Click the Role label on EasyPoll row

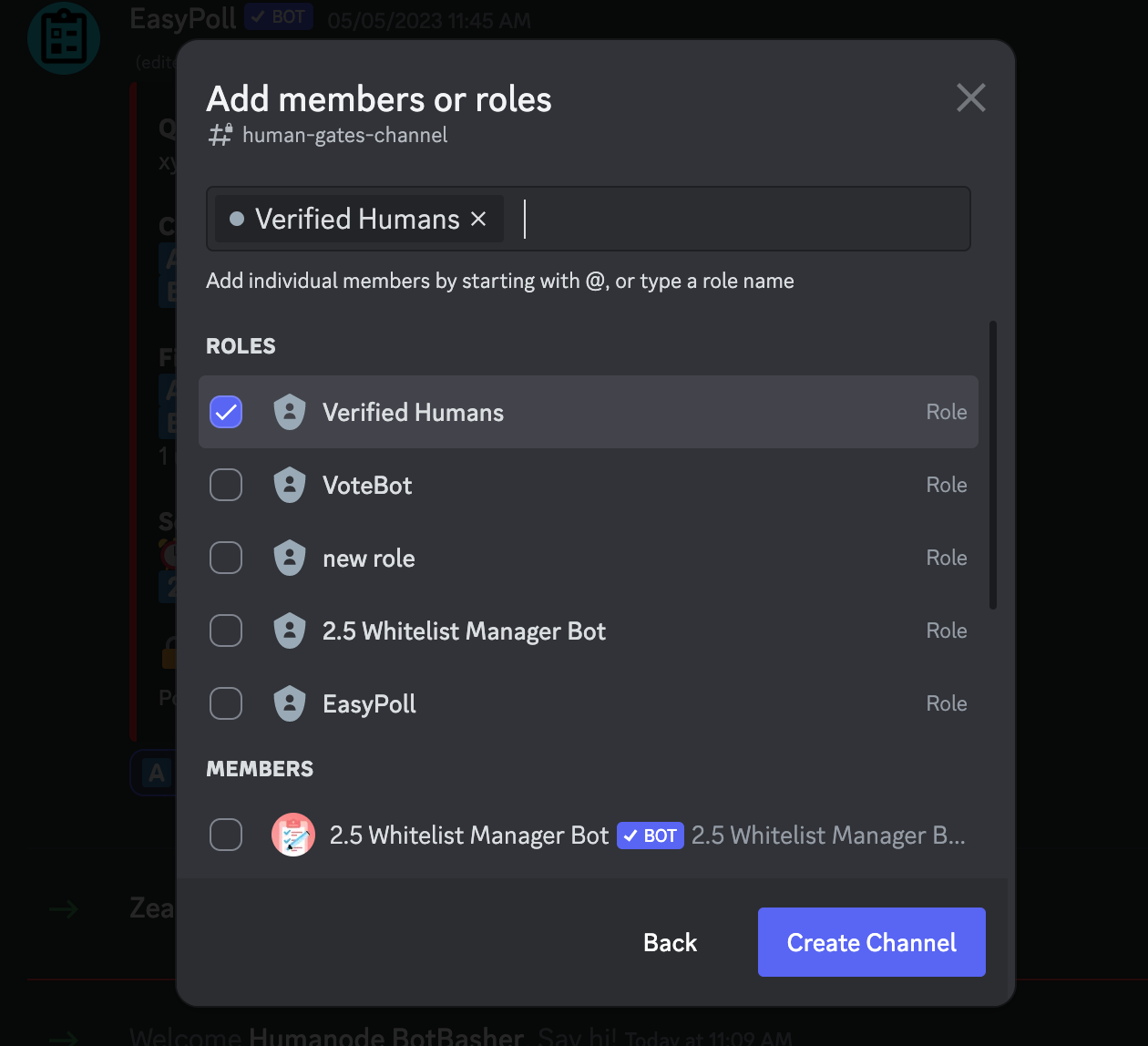[x=947, y=703]
